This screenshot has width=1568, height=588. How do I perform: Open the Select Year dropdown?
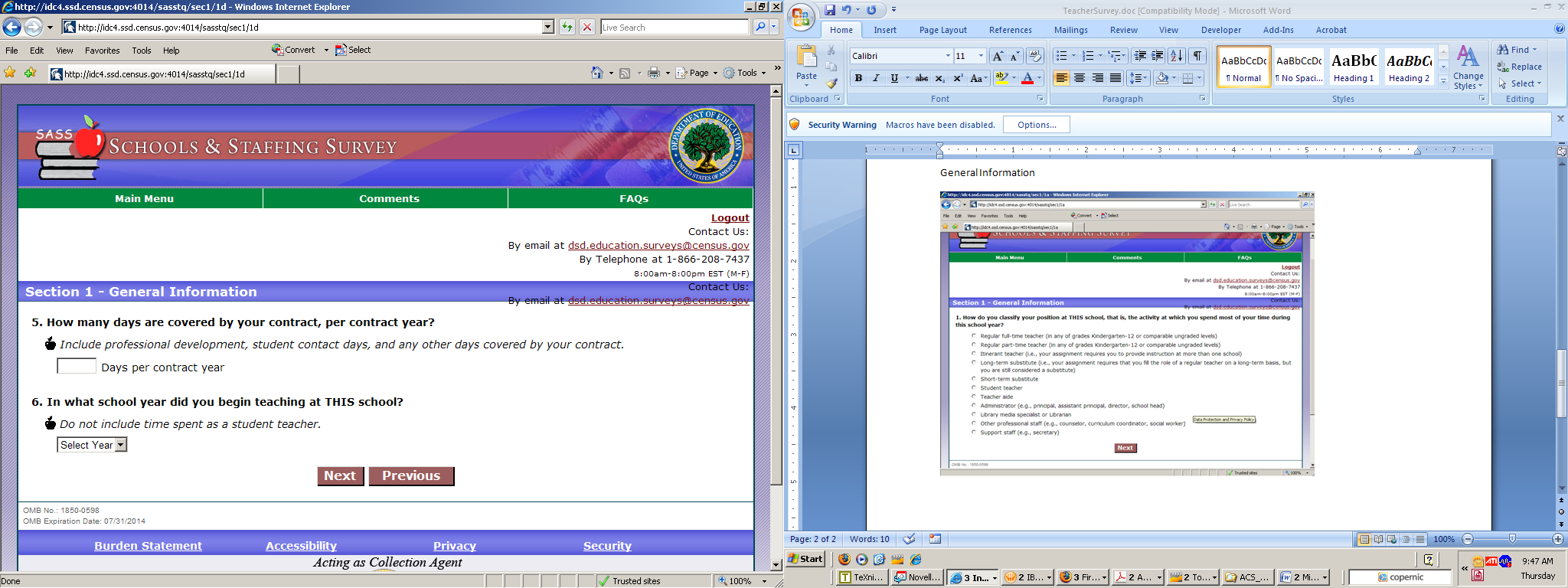[x=92, y=445]
